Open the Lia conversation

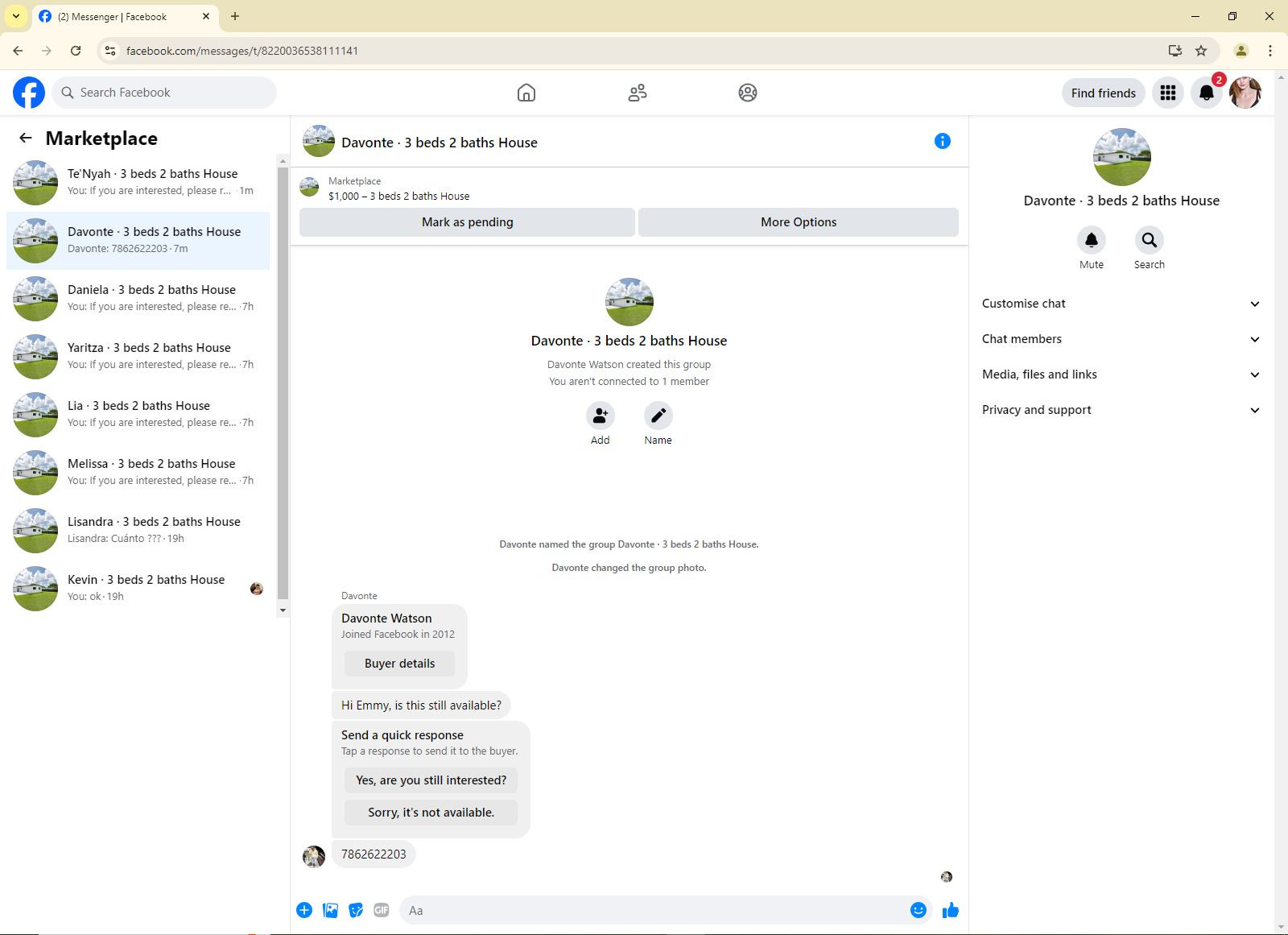click(138, 415)
